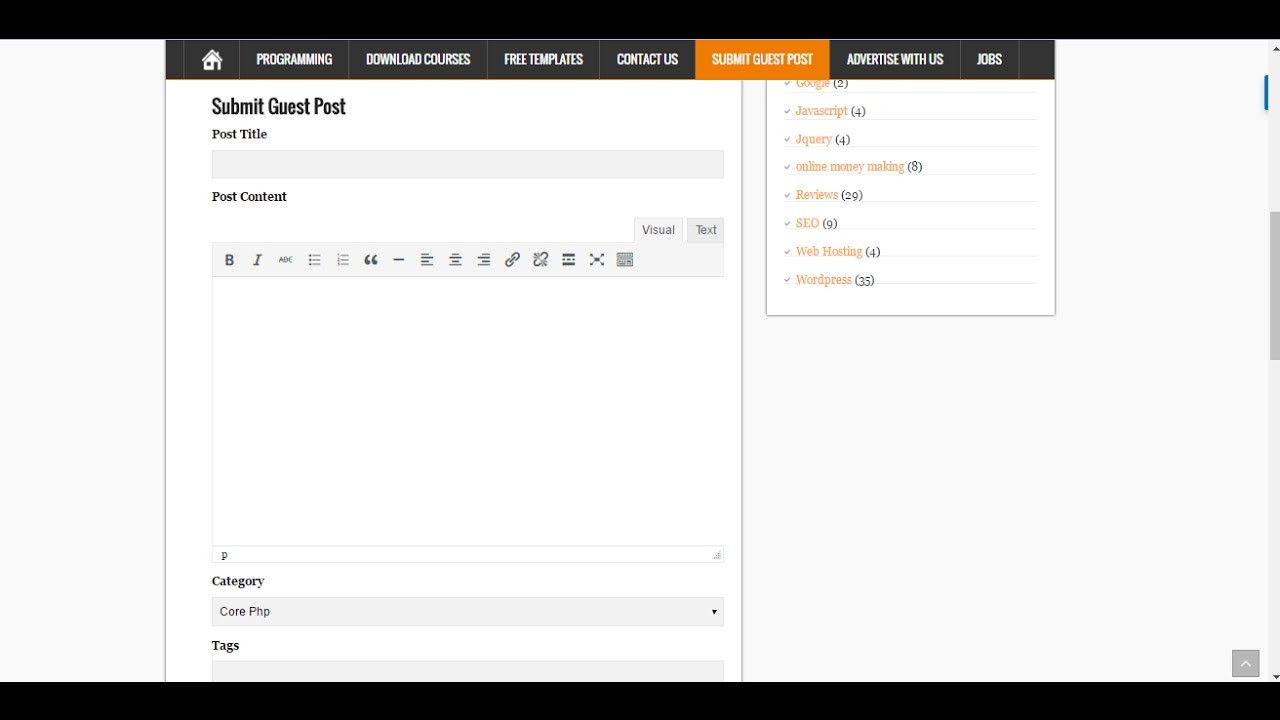Insert a bulleted list
The height and width of the screenshot is (720, 1280).
[x=314, y=260]
